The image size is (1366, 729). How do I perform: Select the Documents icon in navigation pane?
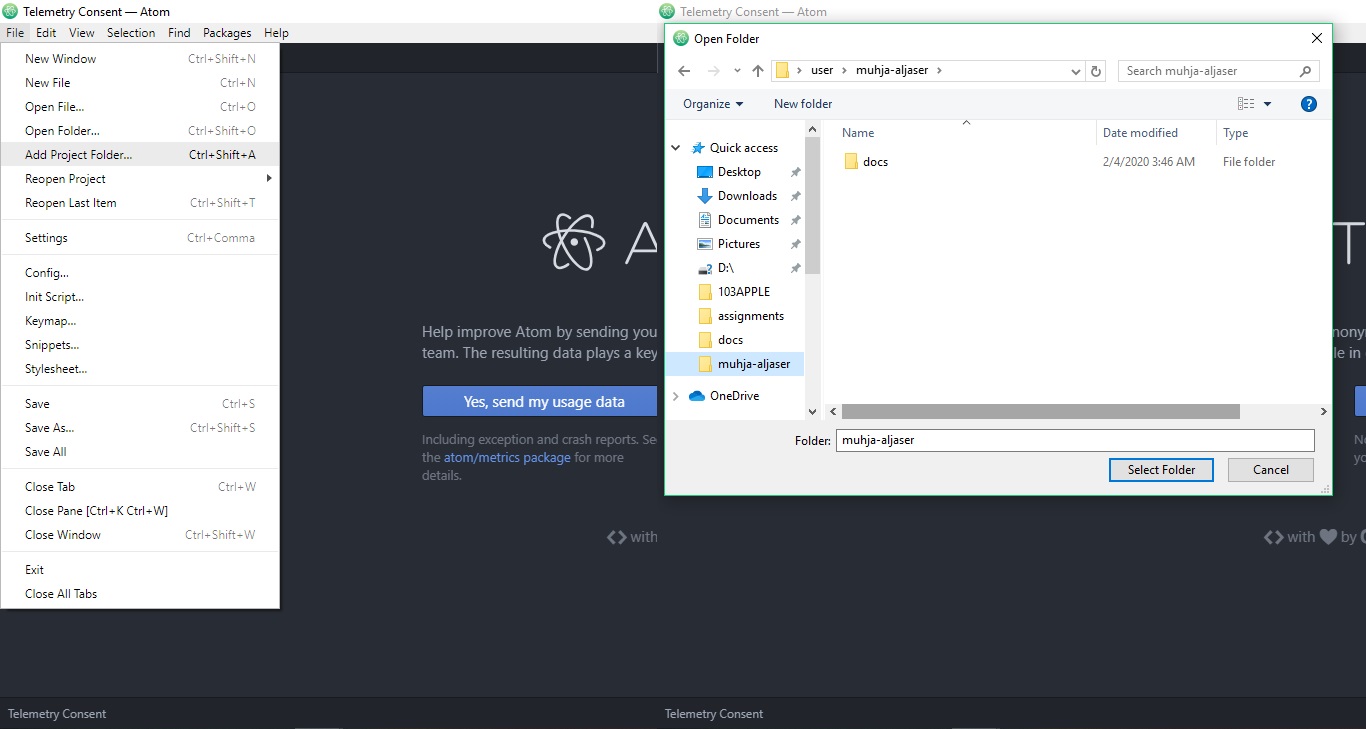[704, 220]
